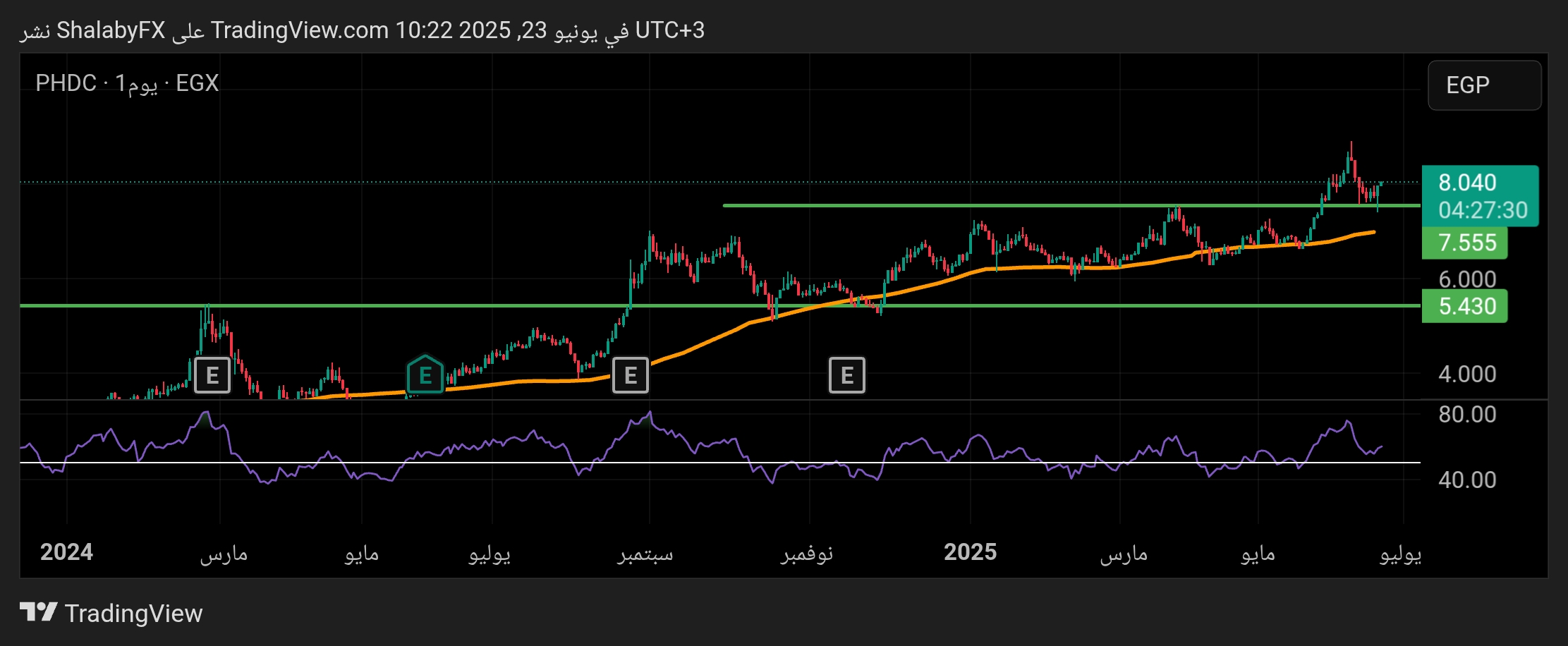Viewport: 1568px width, 646px height.
Task: Click the gray E marker near March 2024
Action: point(212,375)
